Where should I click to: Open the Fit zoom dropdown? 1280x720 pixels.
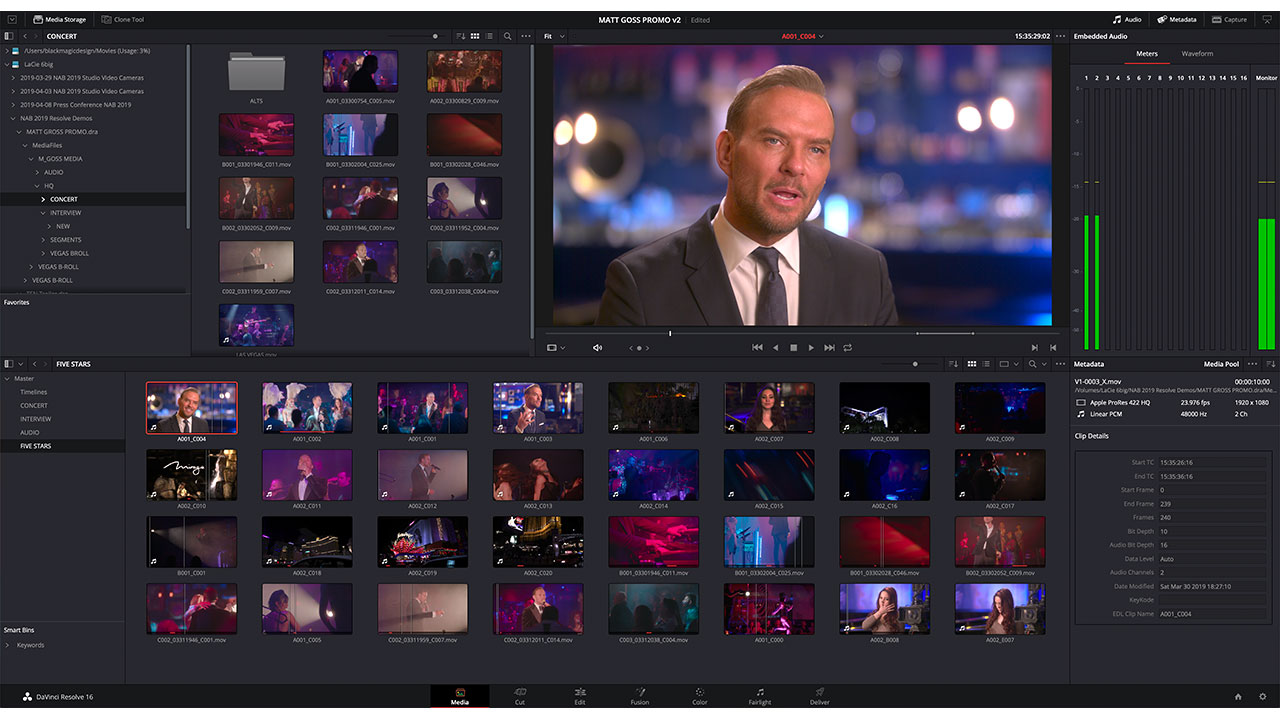coord(553,36)
